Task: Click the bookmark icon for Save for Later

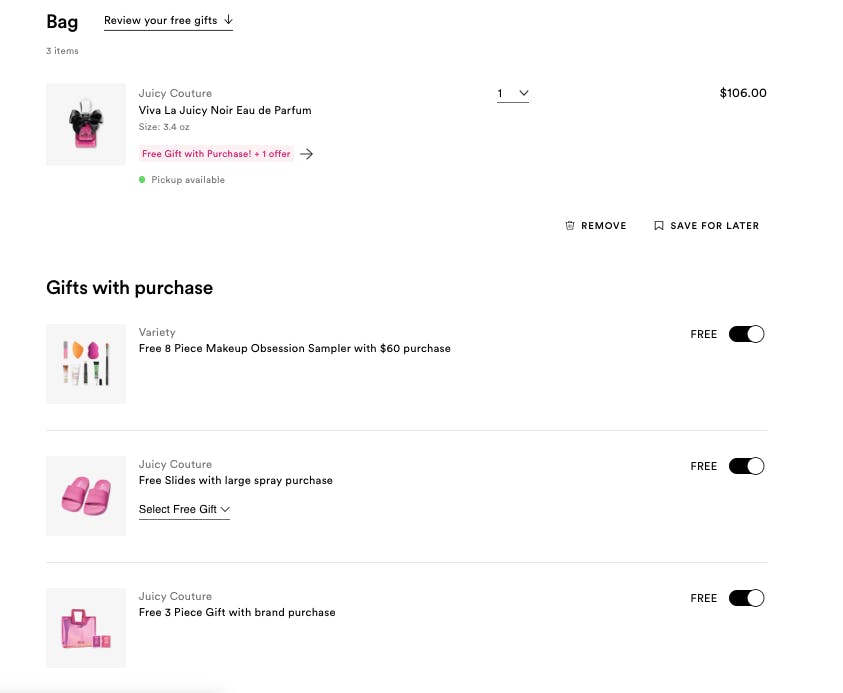Action: (x=658, y=226)
